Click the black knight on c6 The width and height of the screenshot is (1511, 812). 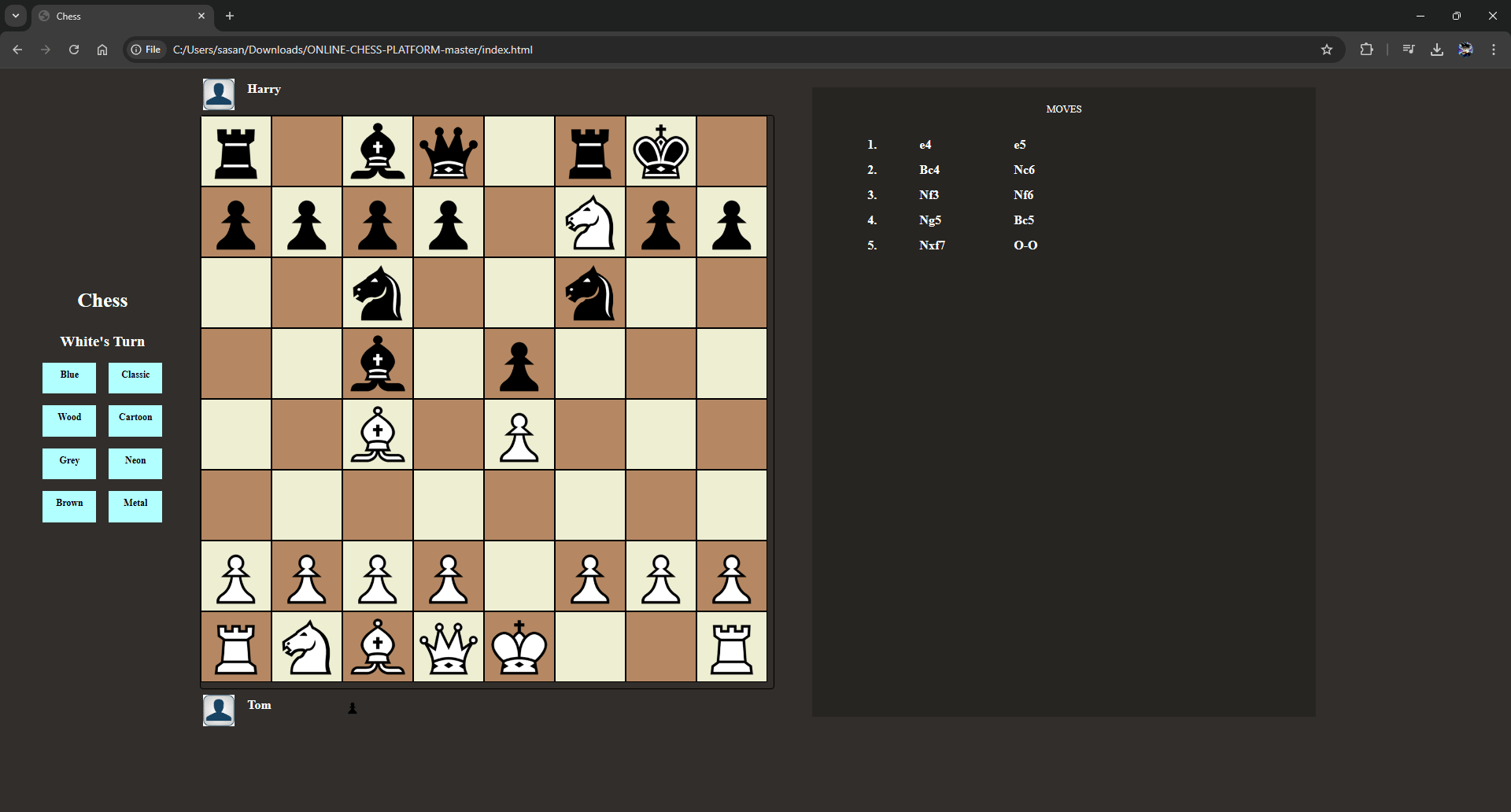coord(378,293)
